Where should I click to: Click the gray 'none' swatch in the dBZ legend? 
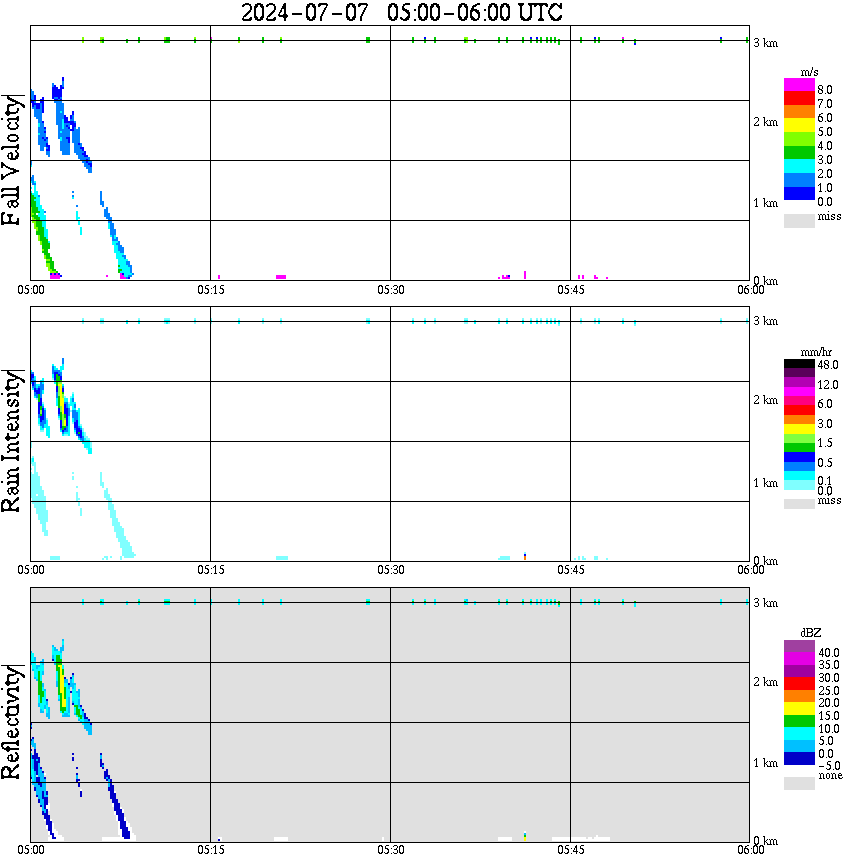click(799, 783)
